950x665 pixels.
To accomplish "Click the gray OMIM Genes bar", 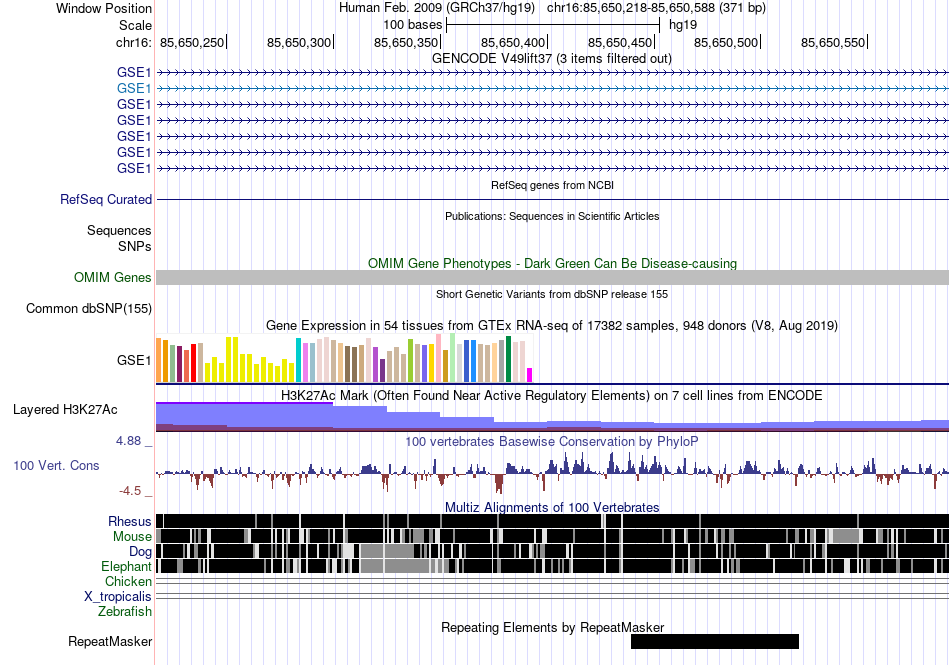I will click(552, 277).
